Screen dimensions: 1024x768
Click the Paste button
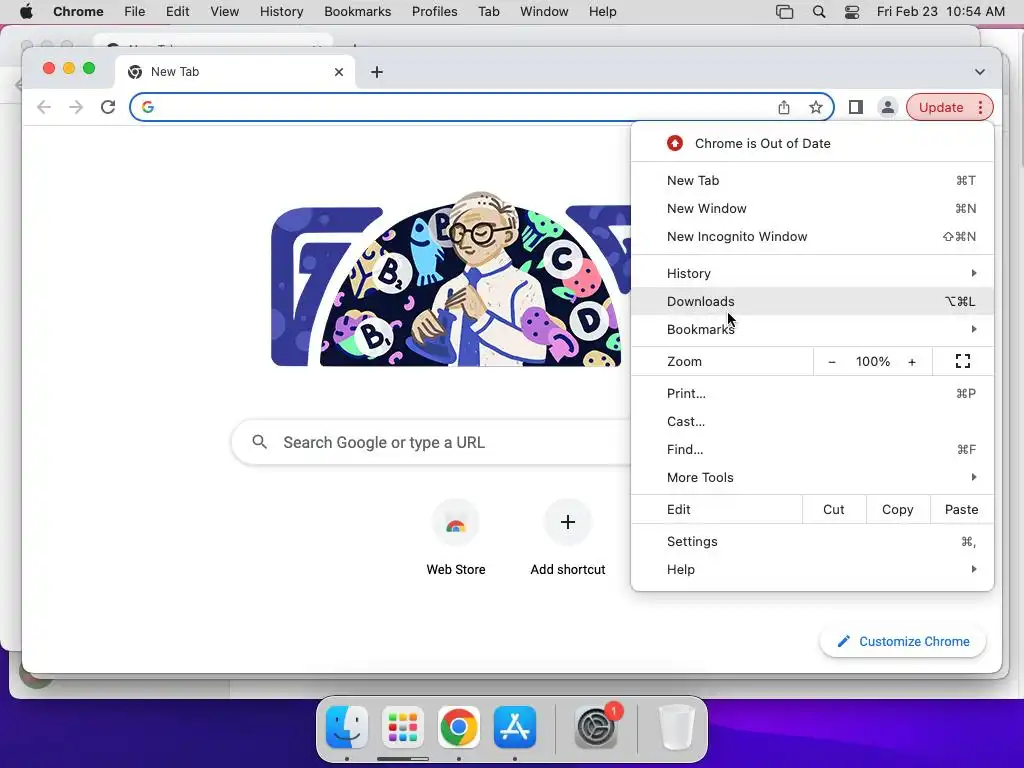click(x=961, y=509)
